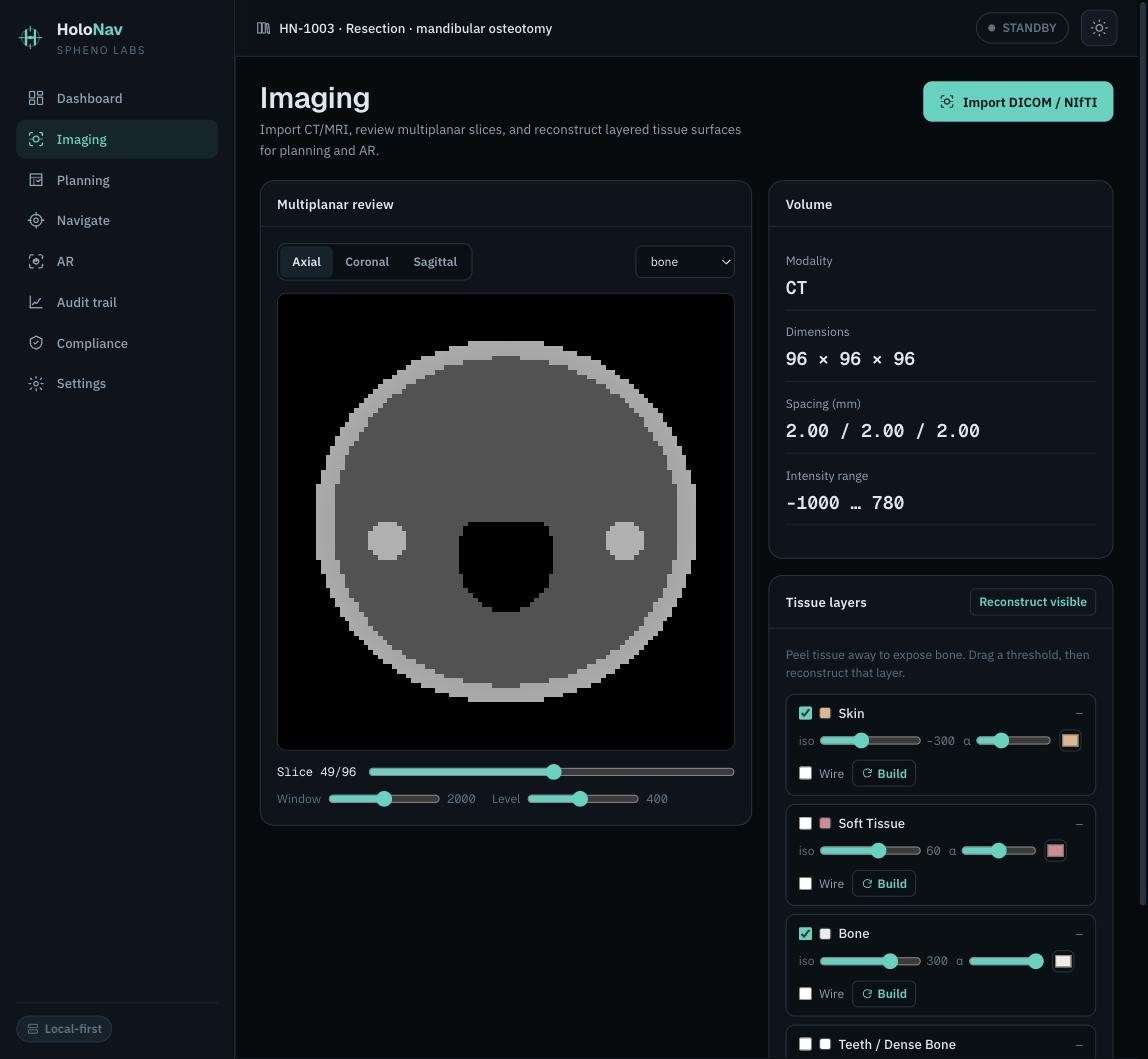
Task: Click the Bone iso threshold slider
Action: click(x=870, y=961)
